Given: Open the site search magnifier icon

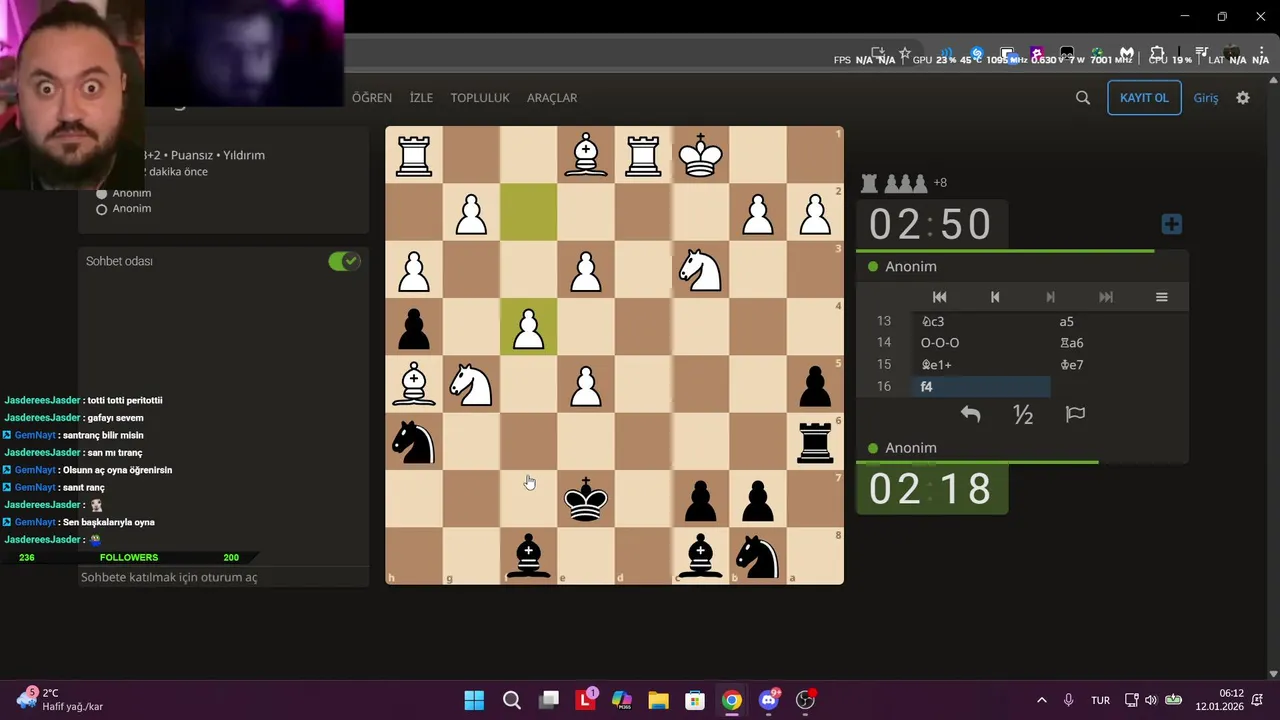Looking at the screenshot, I should tap(1083, 98).
